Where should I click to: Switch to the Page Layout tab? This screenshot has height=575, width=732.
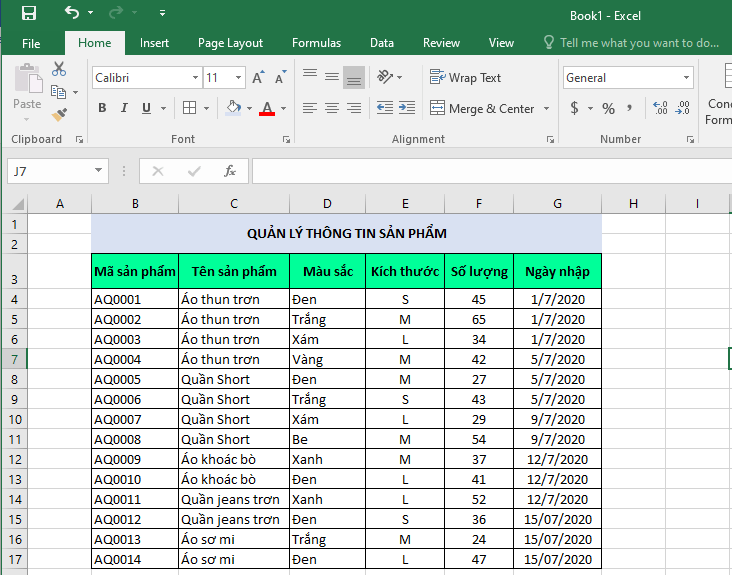(230, 43)
